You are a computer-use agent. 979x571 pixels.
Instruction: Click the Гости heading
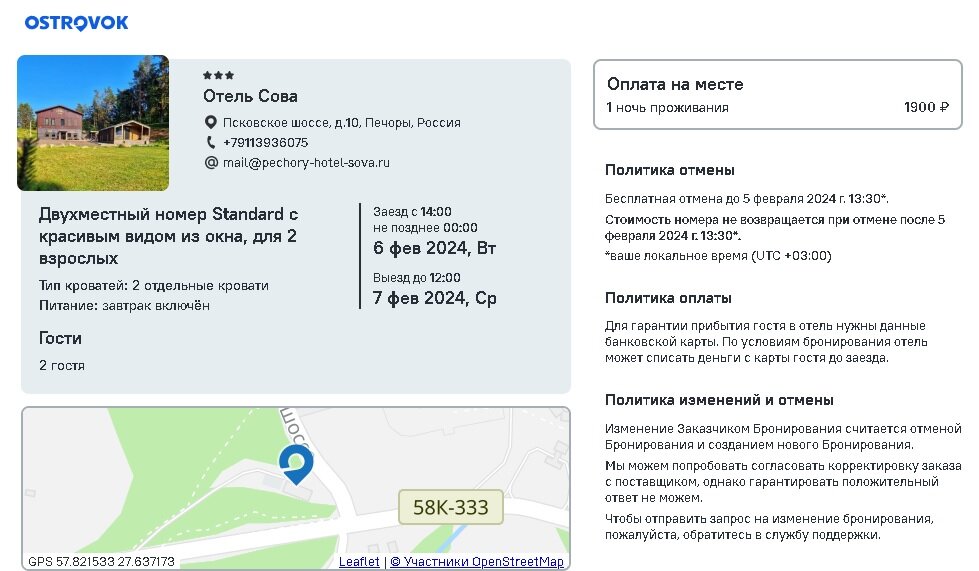60,338
